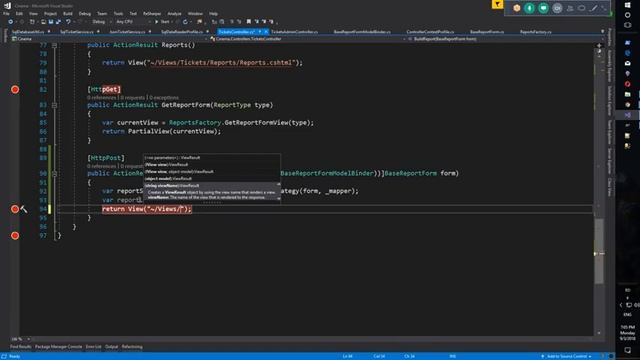The image size is (640, 360).
Task: Toggle the microphone in the meeting toolbar
Action: pyautogui.click(x=529, y=8)
